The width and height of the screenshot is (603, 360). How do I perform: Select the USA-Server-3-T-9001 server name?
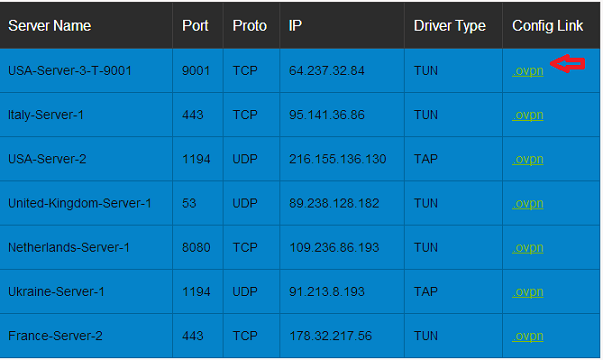coord(70,71)
